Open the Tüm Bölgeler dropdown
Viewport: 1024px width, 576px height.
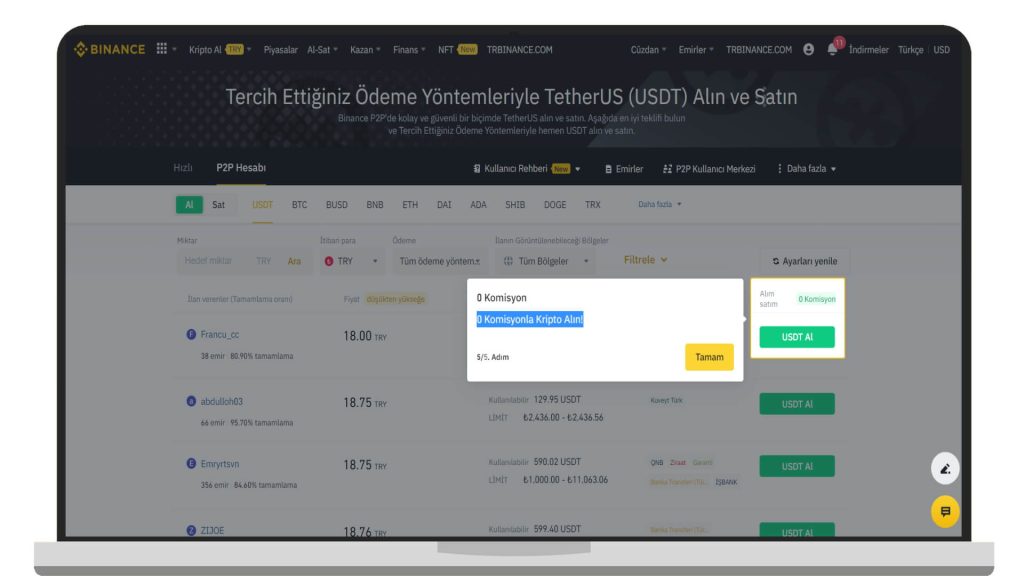coord(546,261)
